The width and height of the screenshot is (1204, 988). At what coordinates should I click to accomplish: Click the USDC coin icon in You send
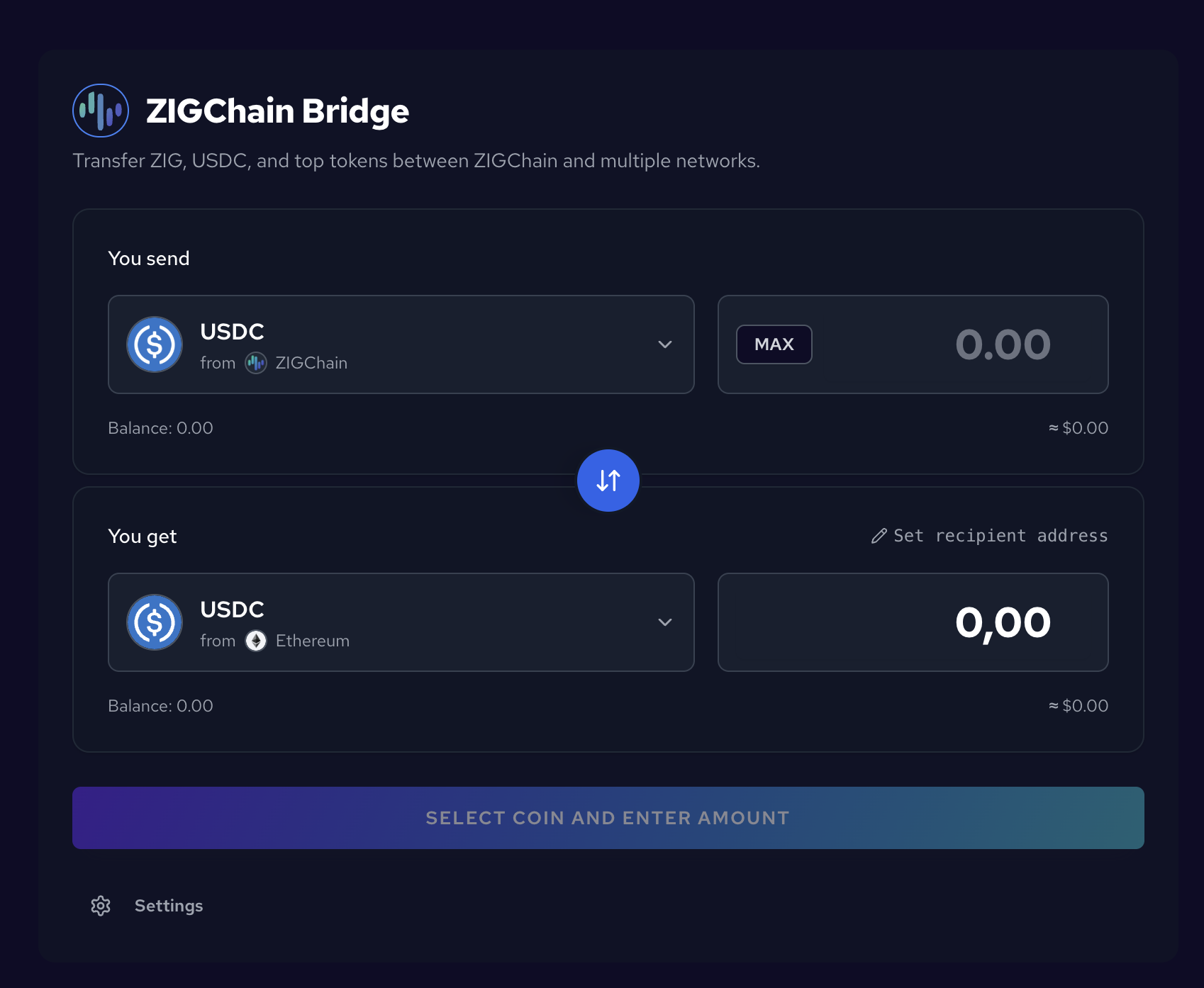(x=155, y=344)
